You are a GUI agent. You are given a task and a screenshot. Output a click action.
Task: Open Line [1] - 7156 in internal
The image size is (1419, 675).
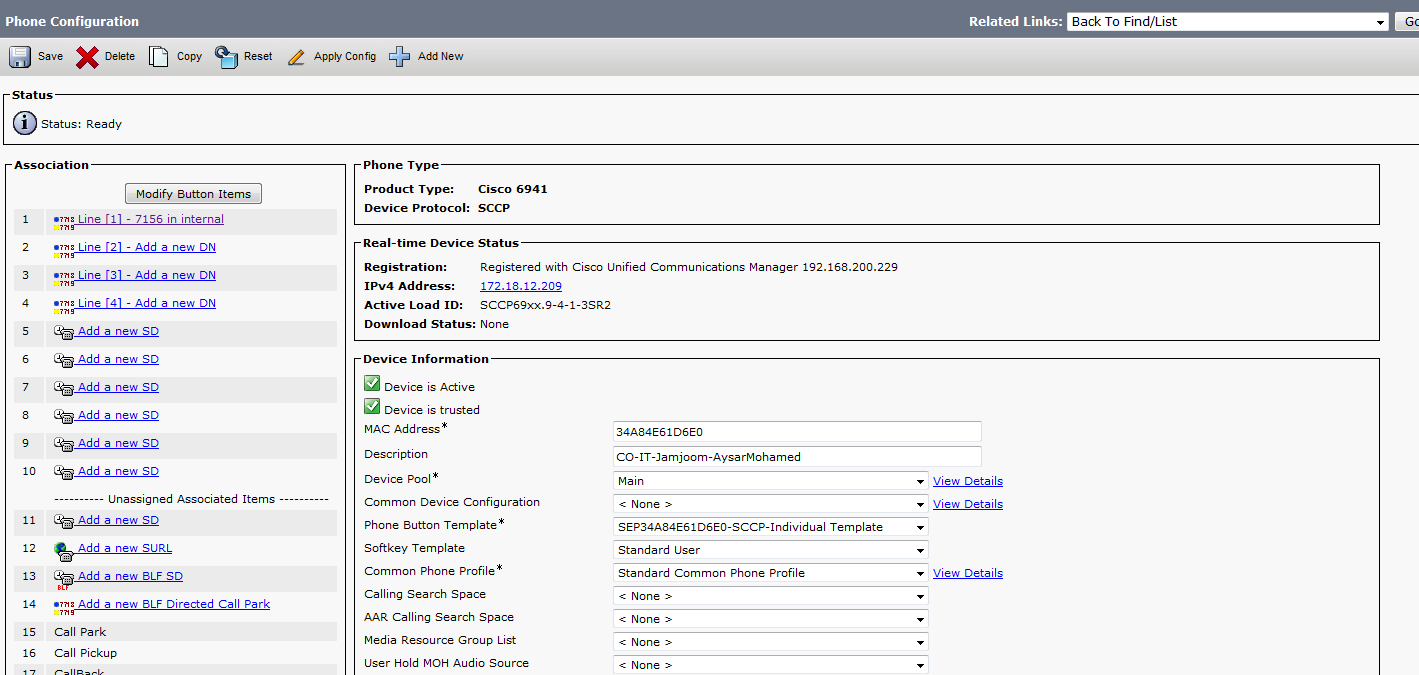pos(150,219)
